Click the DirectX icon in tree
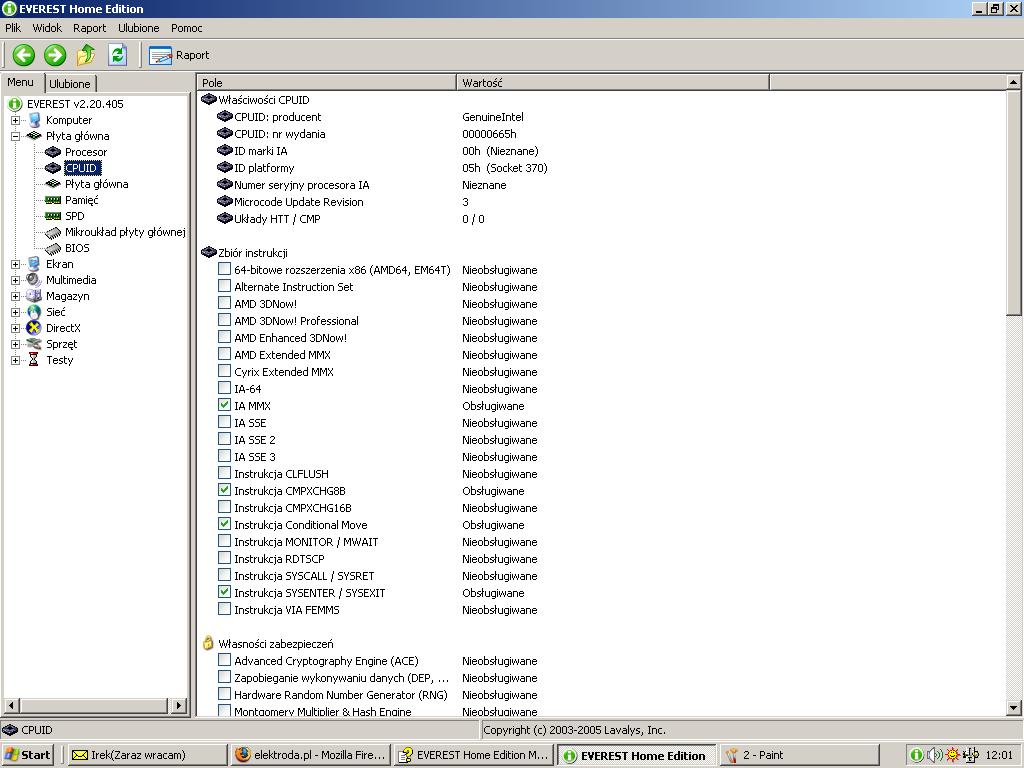The width and height of the screenshot is (1024, 768). [x=34, y=328]
